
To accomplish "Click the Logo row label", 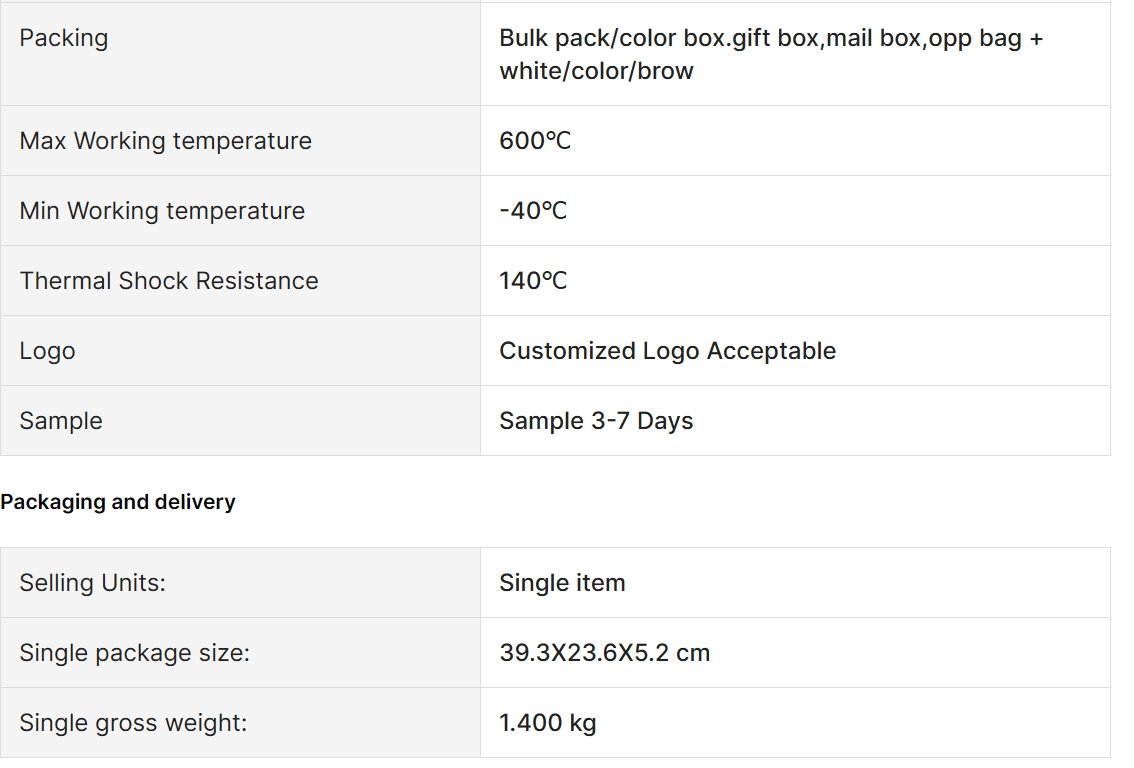I will [47, 351].
